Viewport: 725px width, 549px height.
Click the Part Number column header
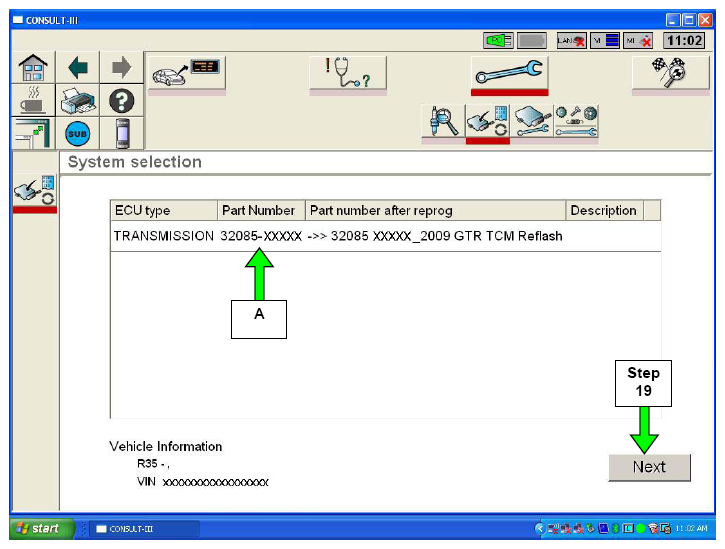260,211
